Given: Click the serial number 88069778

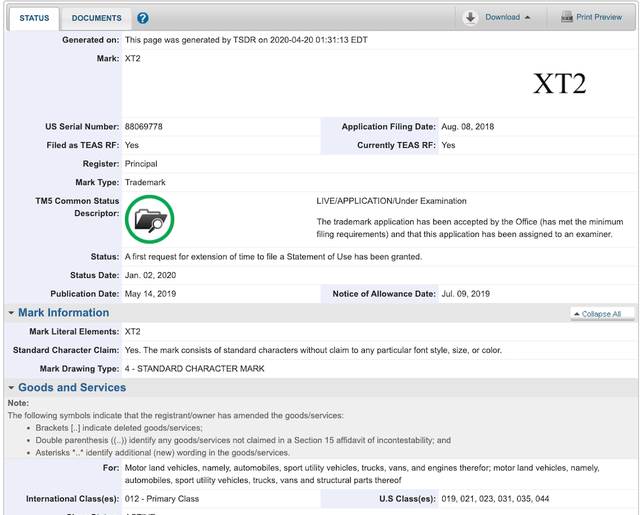Looking at the screenshot, I should (x=144, y=127).
